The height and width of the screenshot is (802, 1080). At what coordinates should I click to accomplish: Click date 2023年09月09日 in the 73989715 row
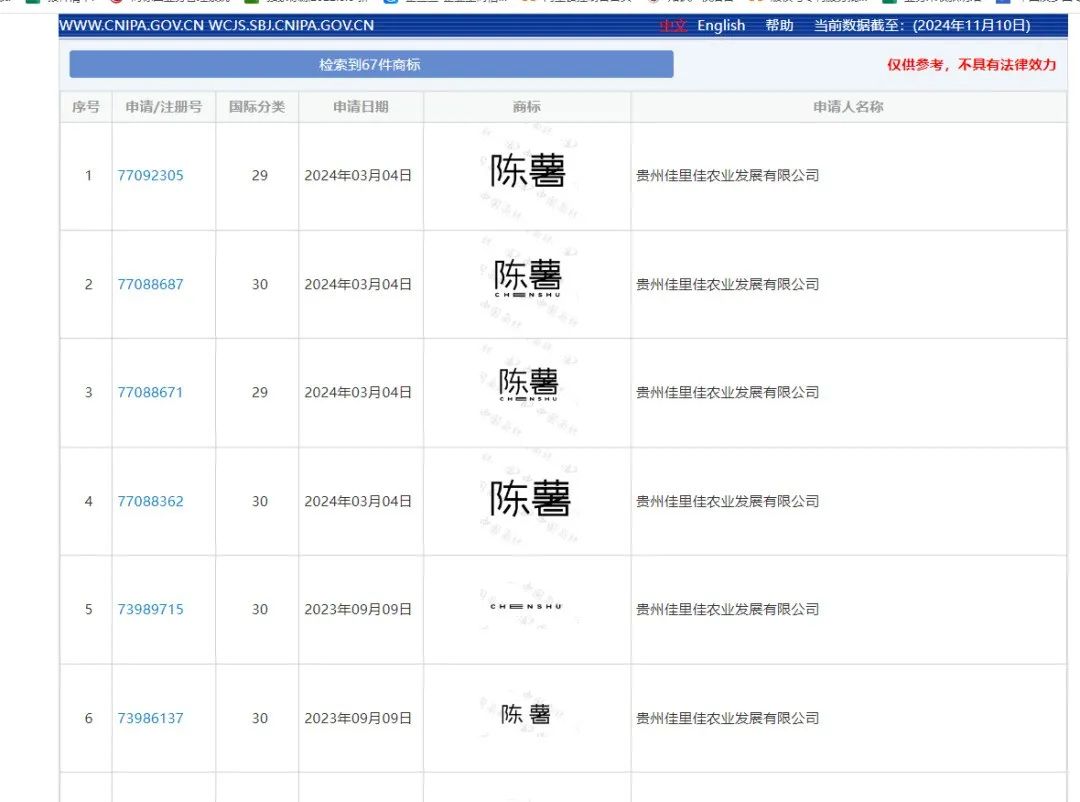(358, 609)
